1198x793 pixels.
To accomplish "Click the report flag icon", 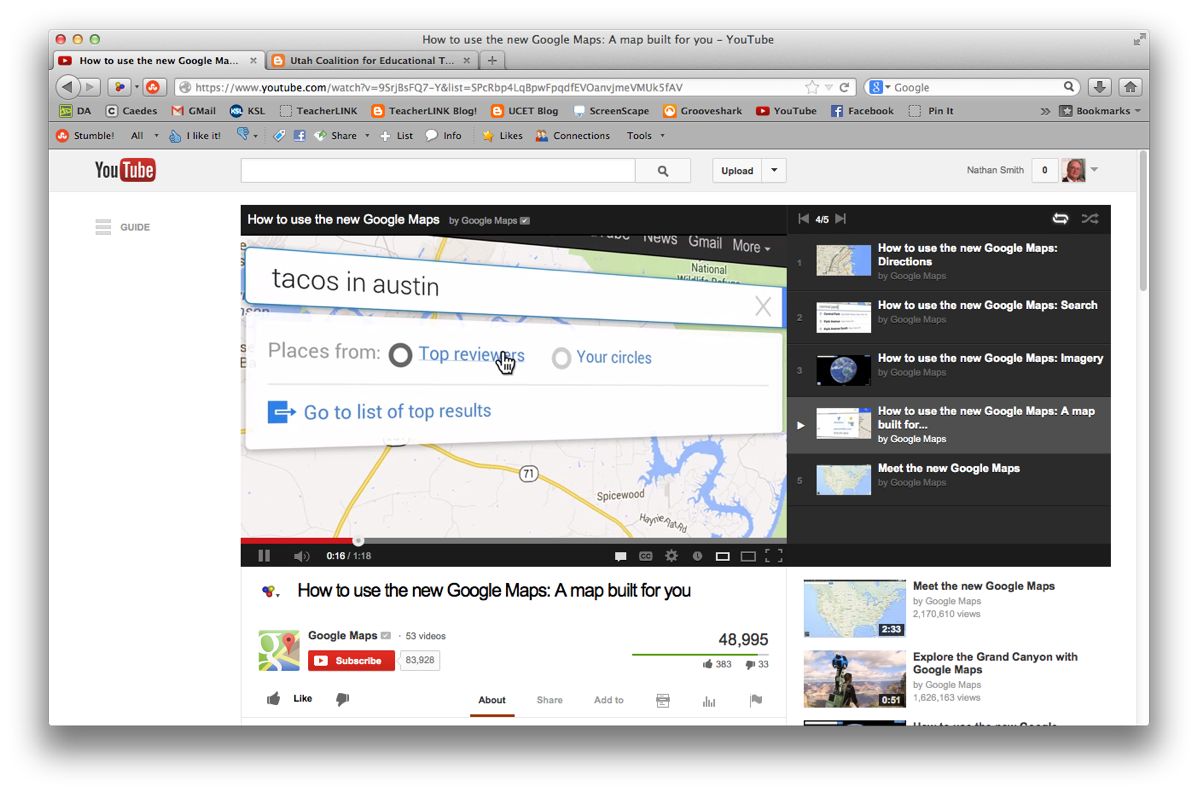I will (756, 700).
